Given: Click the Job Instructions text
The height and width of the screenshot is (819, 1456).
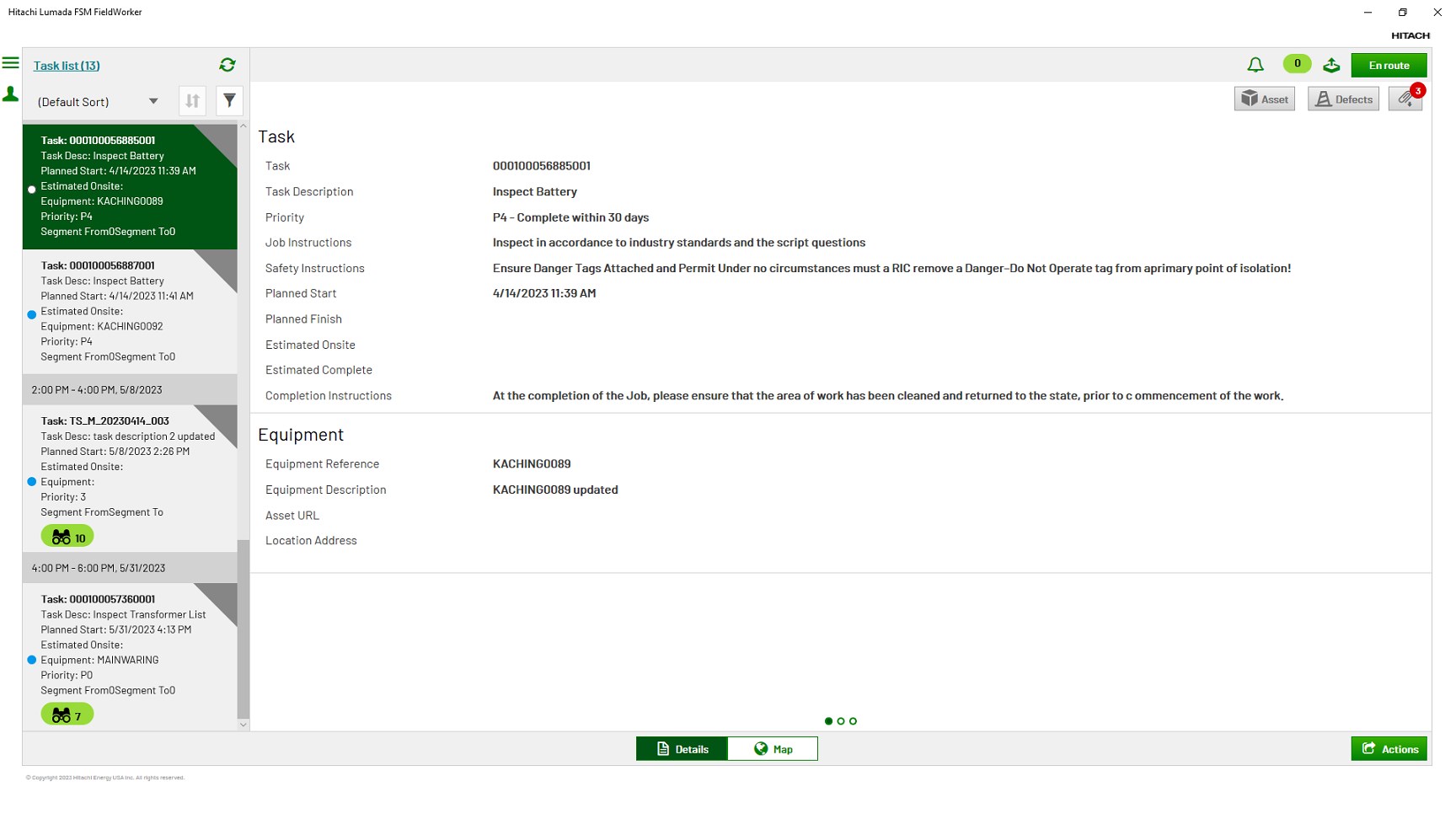Looking at the screenshot, I should pyautogui.click(x=679, y=243).
